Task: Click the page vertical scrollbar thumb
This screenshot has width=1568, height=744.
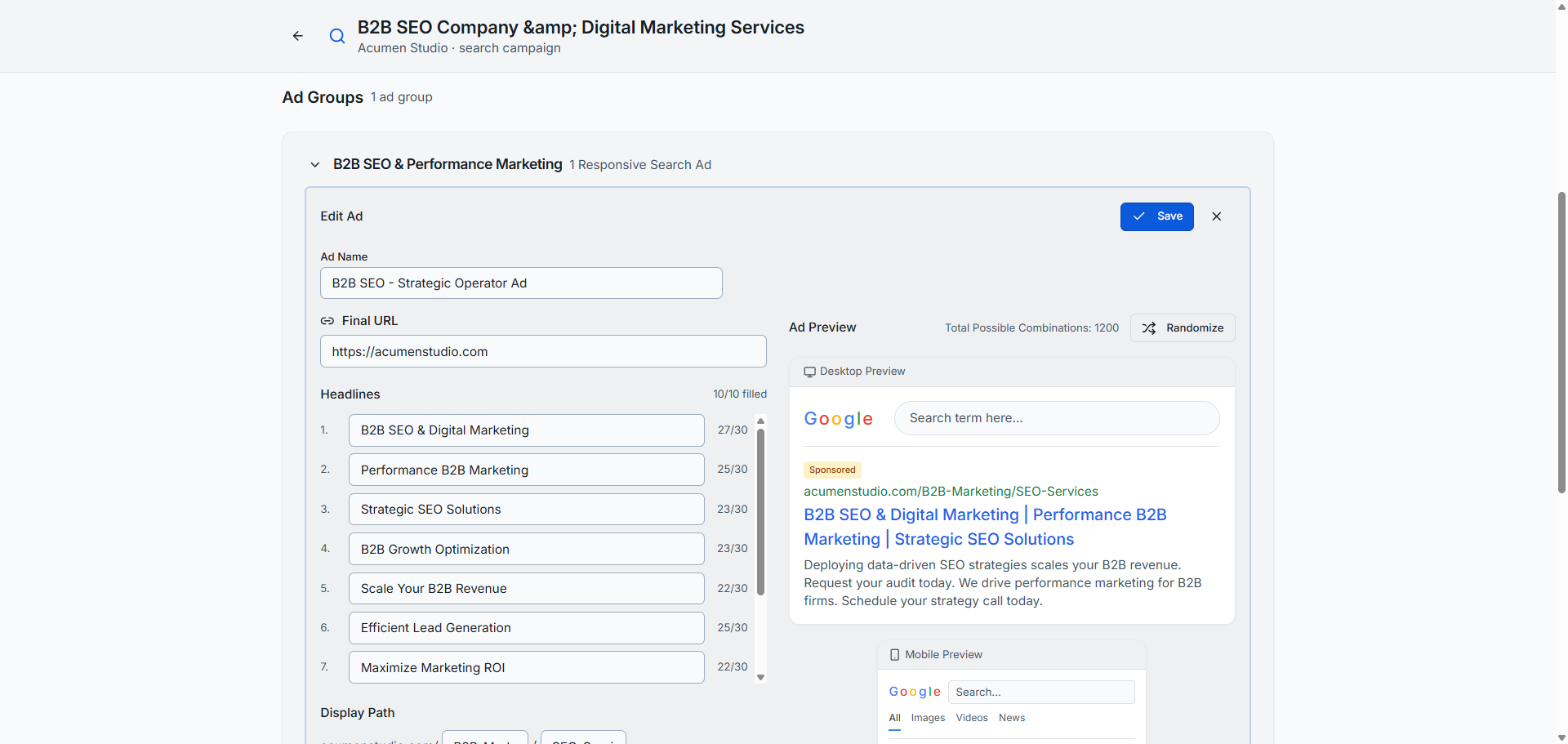Action: [1561, 343]
